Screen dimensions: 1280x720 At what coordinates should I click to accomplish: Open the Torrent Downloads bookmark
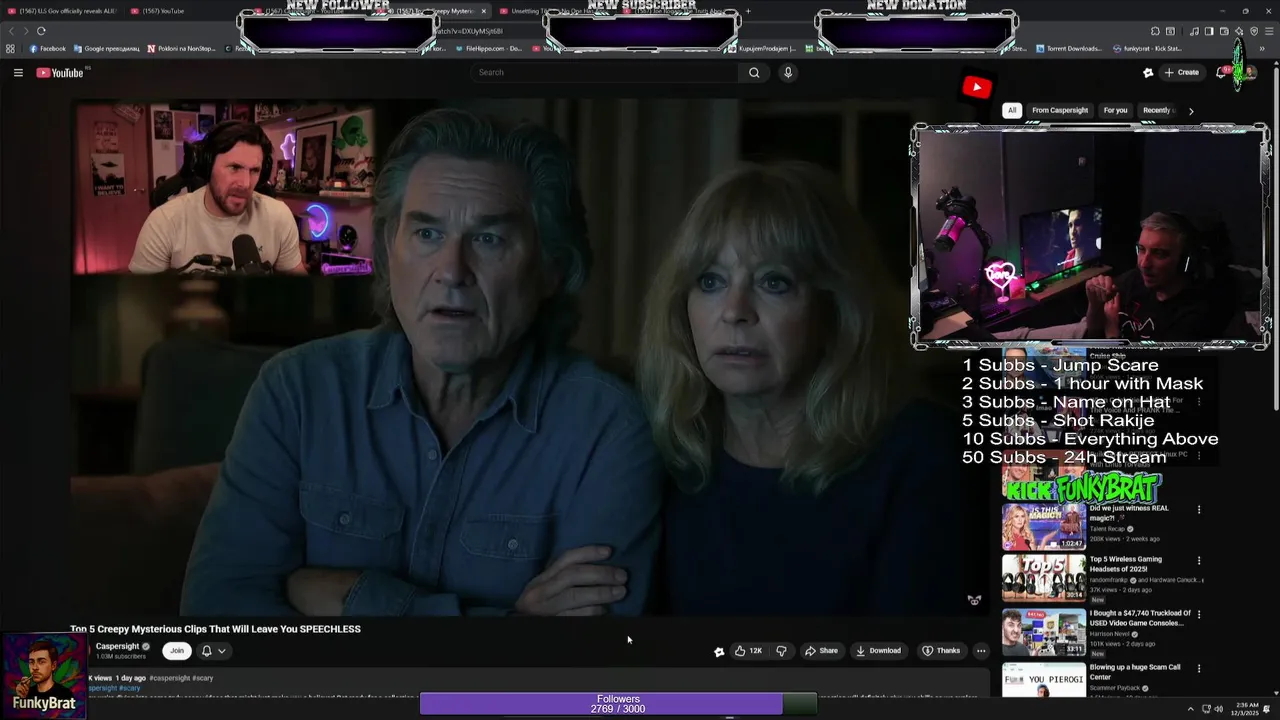click(1069, 48)
